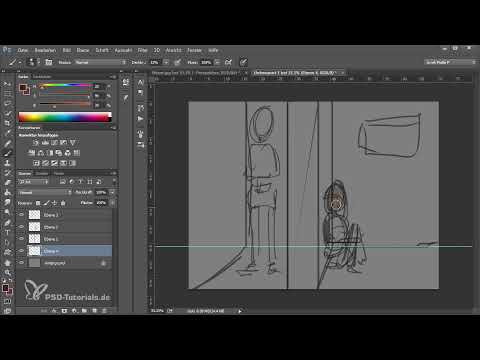480x360 pixels.
Task: Add layer mask icon in Ebenen panel
Action: pos(64,311)
